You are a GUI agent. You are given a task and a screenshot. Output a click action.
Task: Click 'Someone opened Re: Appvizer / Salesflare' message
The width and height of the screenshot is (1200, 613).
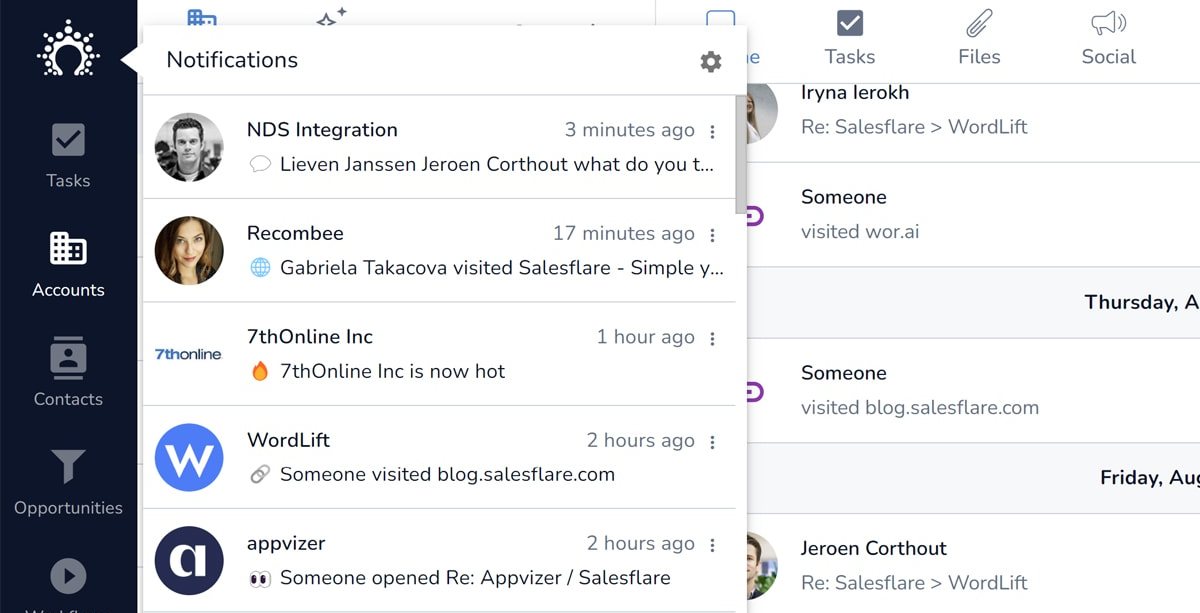(x=475, y=578)
